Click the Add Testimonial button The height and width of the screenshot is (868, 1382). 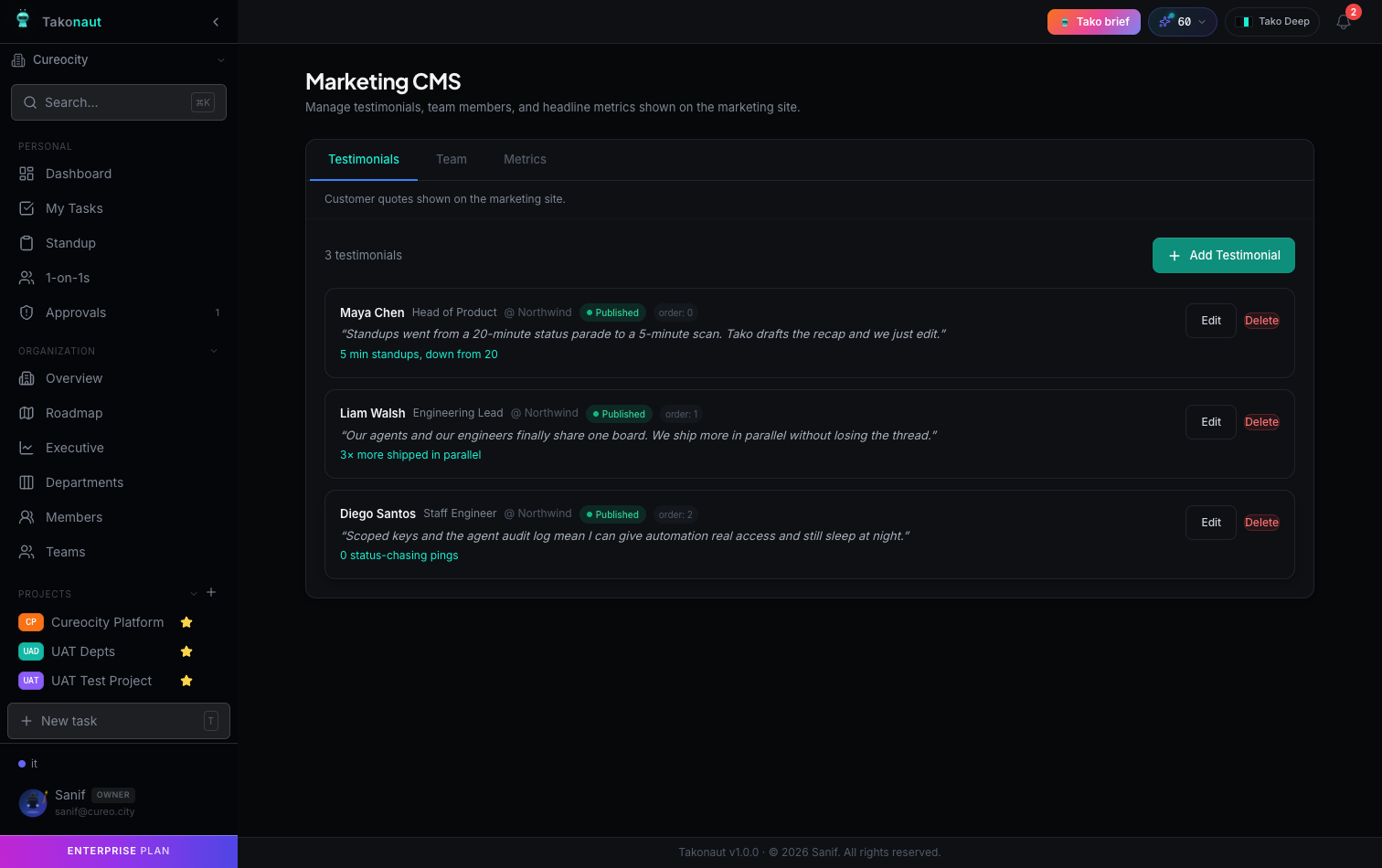point(1224,255)
